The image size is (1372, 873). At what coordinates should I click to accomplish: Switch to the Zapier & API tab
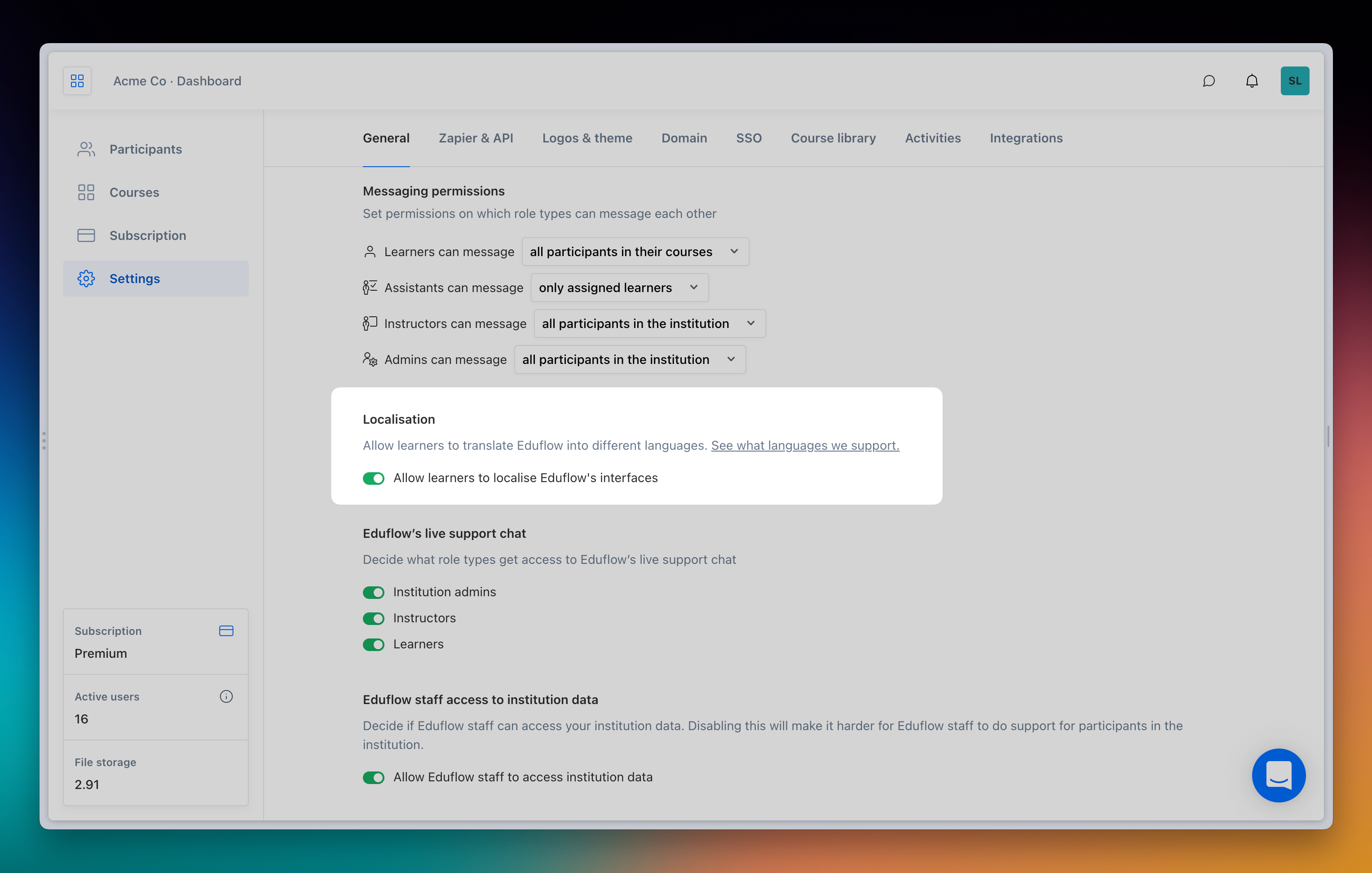(476, 138)
